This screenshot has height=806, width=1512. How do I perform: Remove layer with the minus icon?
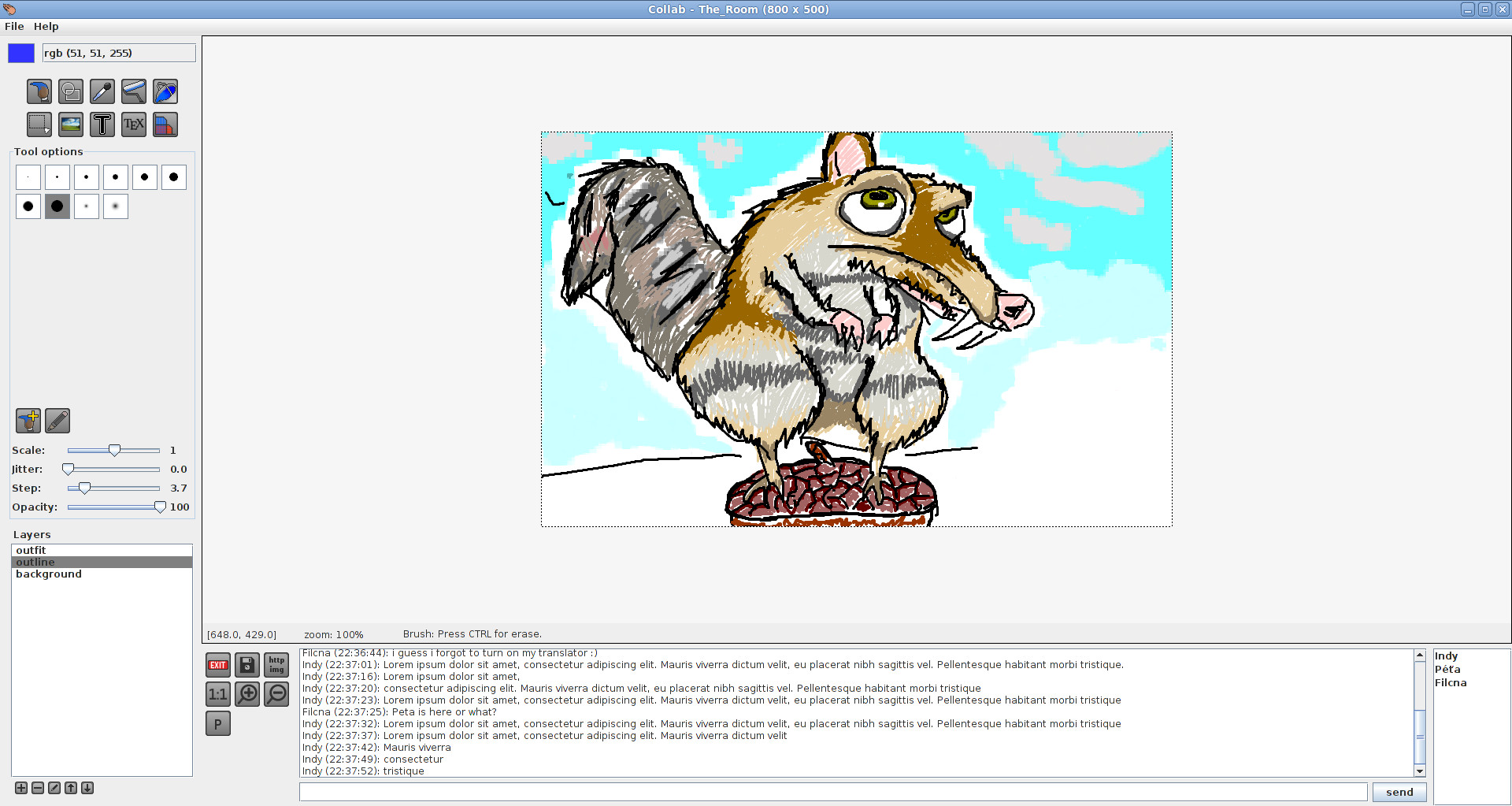(38, 788)
